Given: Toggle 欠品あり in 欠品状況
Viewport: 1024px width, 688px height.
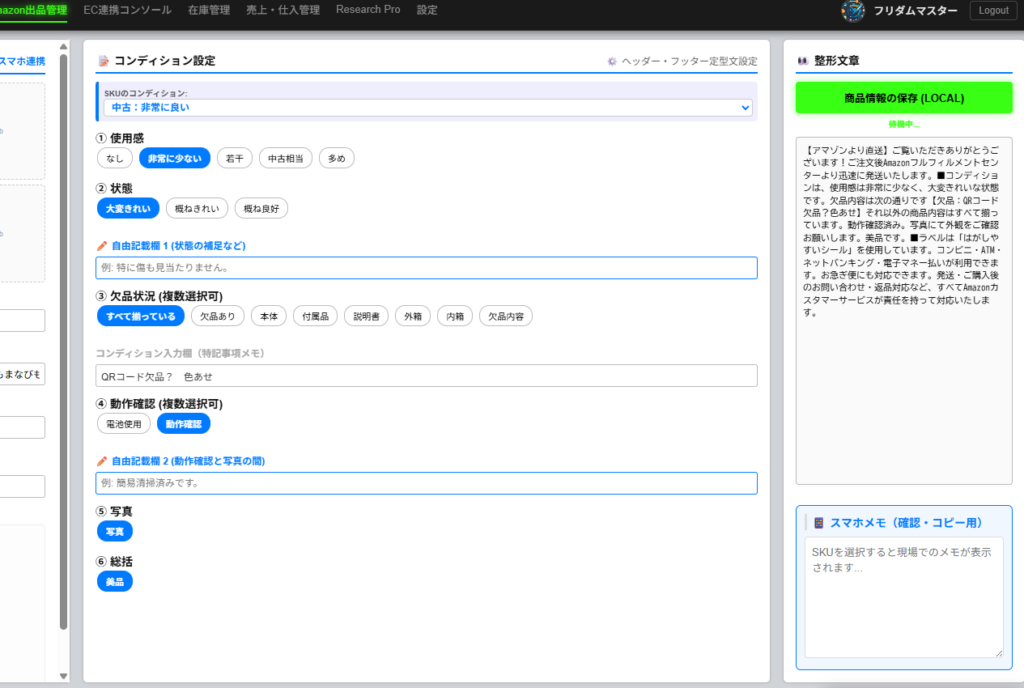Looking at the screenshot, I should (217, 316).
